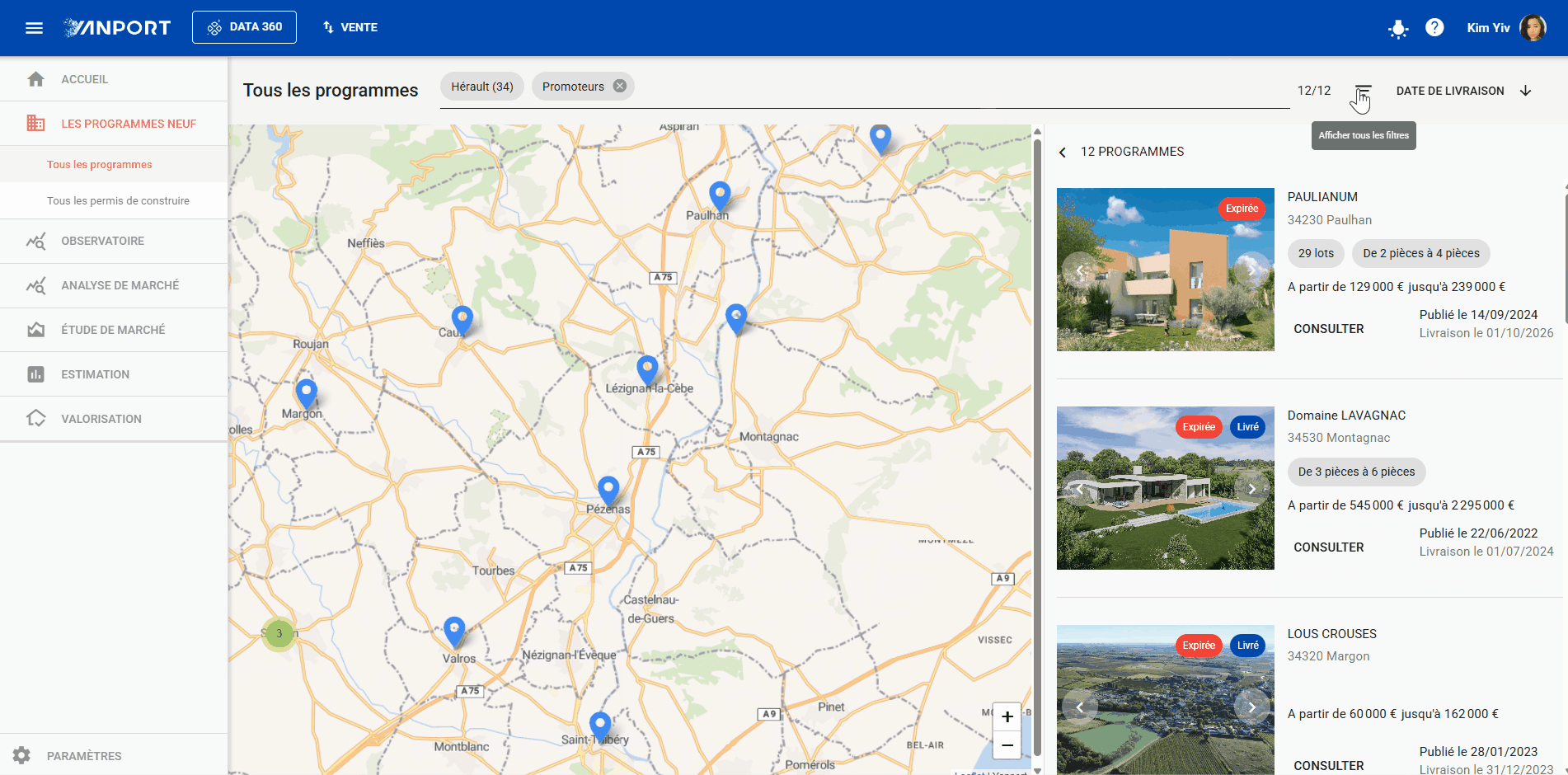Screen dimensions: 1568x775
Task: Zoom in on the map
Action: click(1007, 717)
